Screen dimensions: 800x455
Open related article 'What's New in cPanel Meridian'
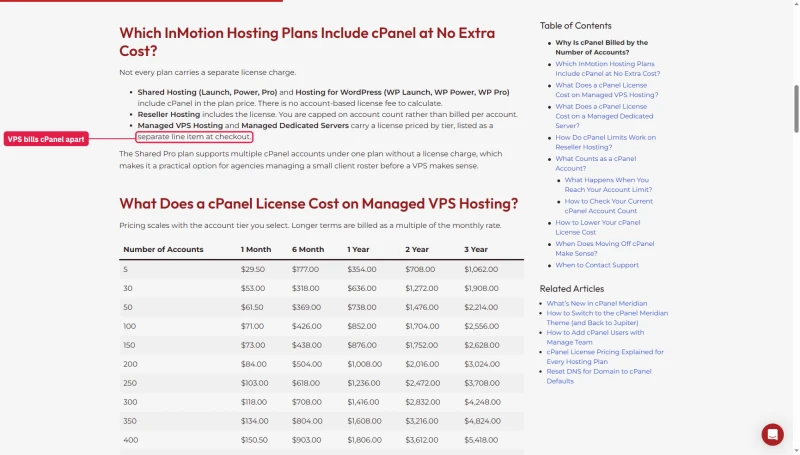click(596, 304)
